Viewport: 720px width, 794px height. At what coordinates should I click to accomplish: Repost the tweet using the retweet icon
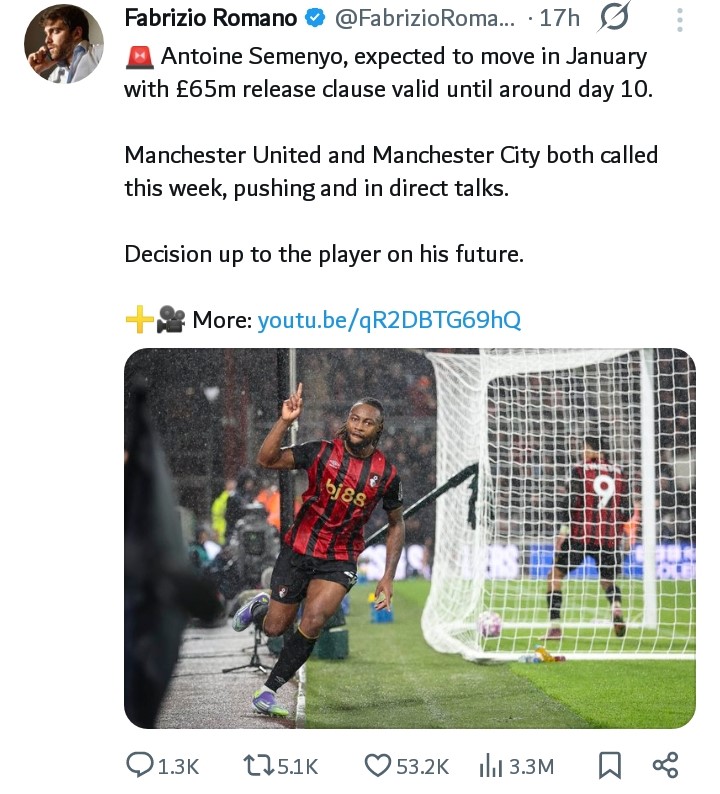click(257, 765)
